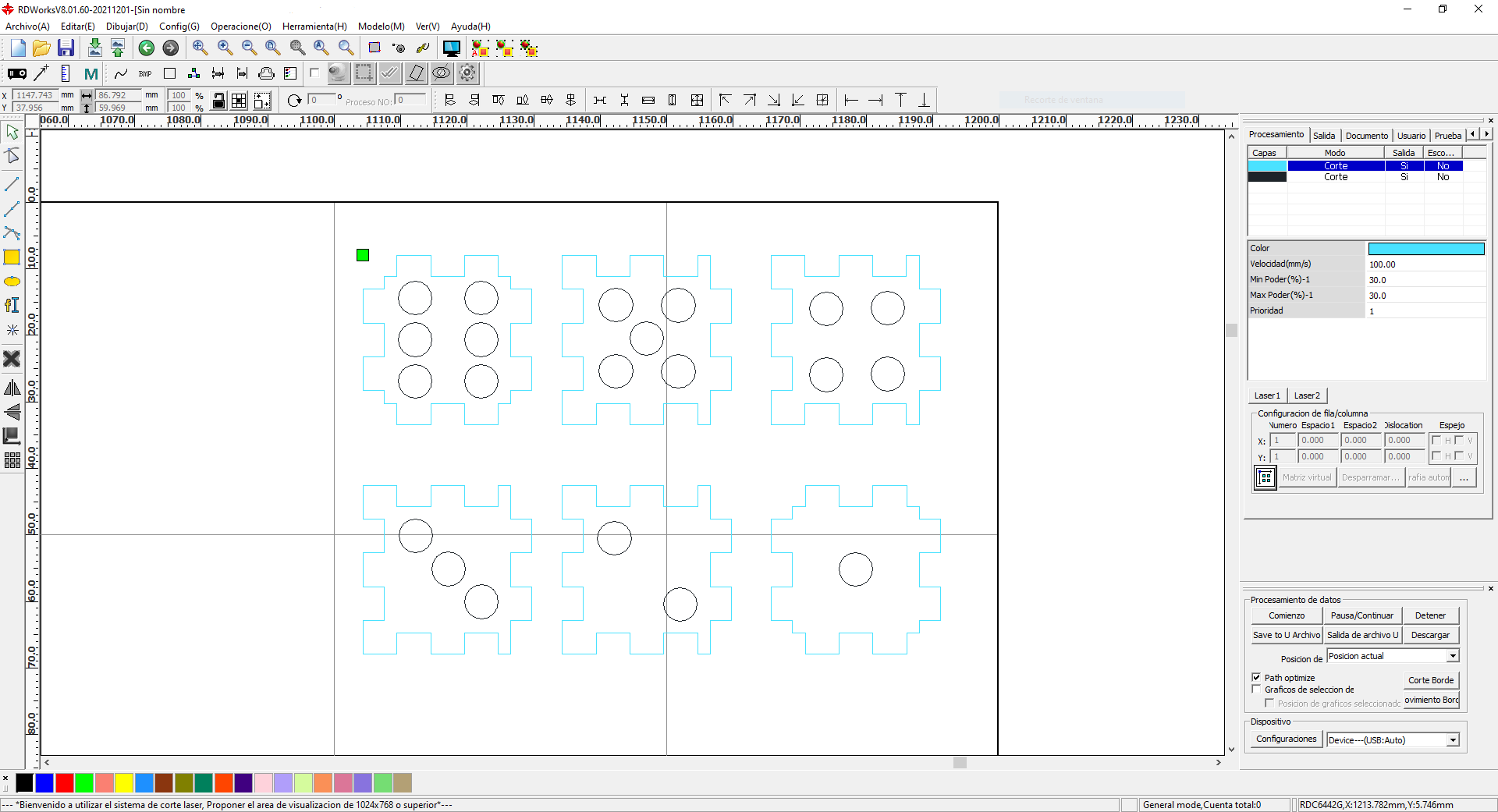The height and width of the screenshot is (812, 1498).
Task: Pick the yellow swatch in the color palette
Action: (124, 782)
